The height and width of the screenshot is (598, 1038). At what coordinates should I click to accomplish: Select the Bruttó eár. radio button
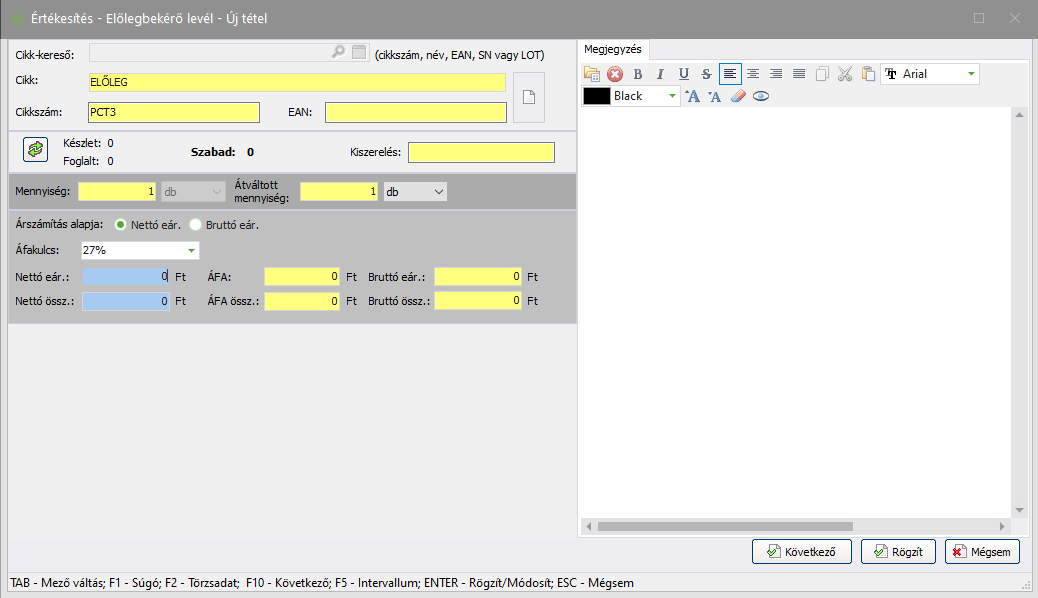coord(196,225)
